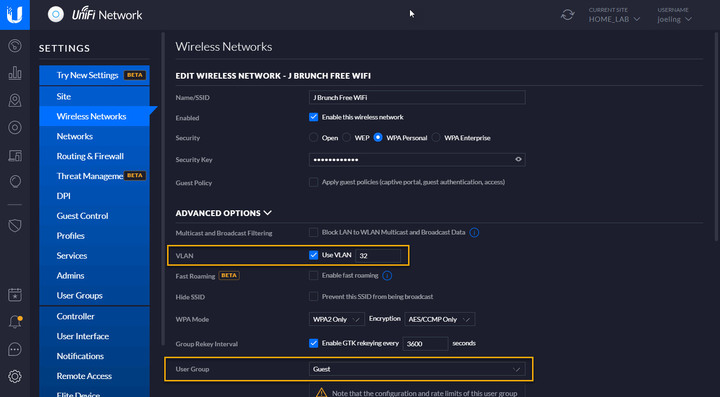This screenshot has width=720, height=397.
Task: Open the Statistics bar chart icon
Action: (15, 73)
